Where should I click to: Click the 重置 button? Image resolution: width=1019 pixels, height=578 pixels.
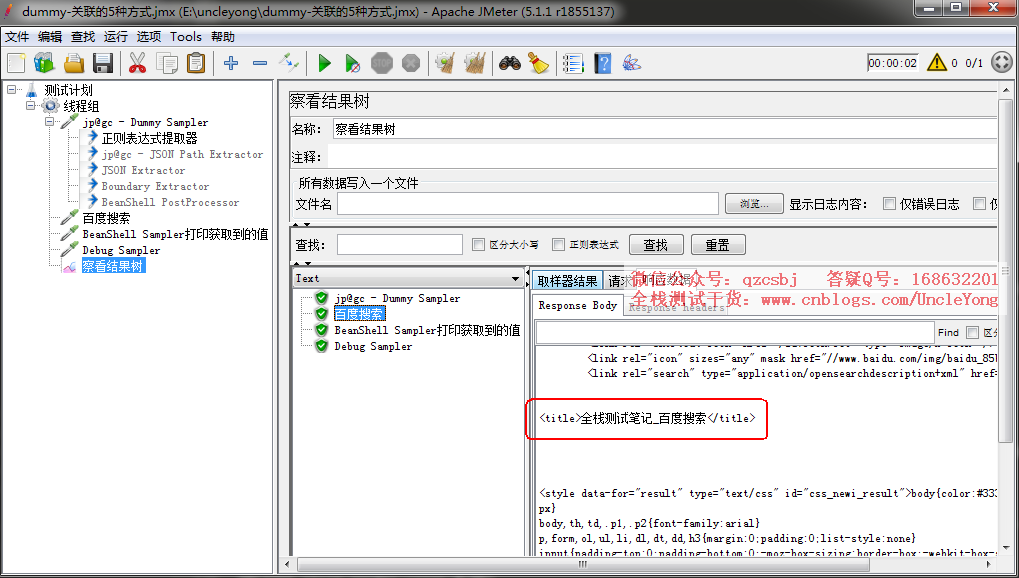point(717,244)
